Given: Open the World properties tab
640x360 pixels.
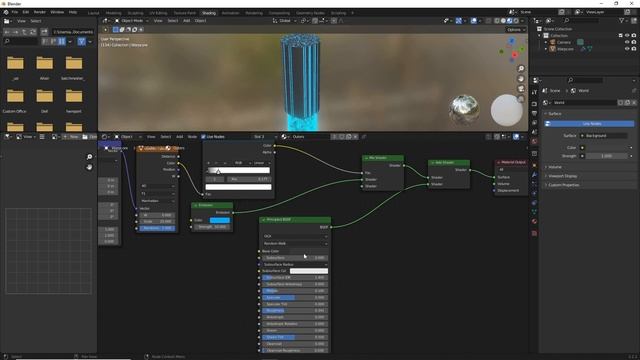Looking at the screenshot, I should (x=534, y=141).
